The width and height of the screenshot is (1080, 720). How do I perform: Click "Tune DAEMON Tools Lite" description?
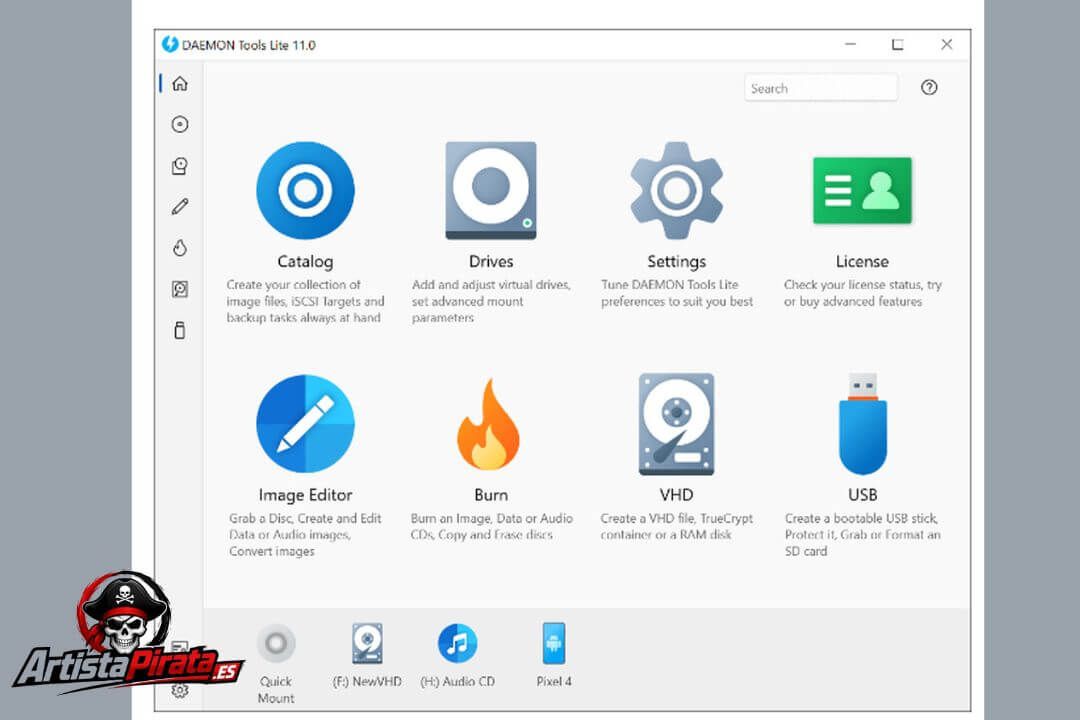pos(676,293)
